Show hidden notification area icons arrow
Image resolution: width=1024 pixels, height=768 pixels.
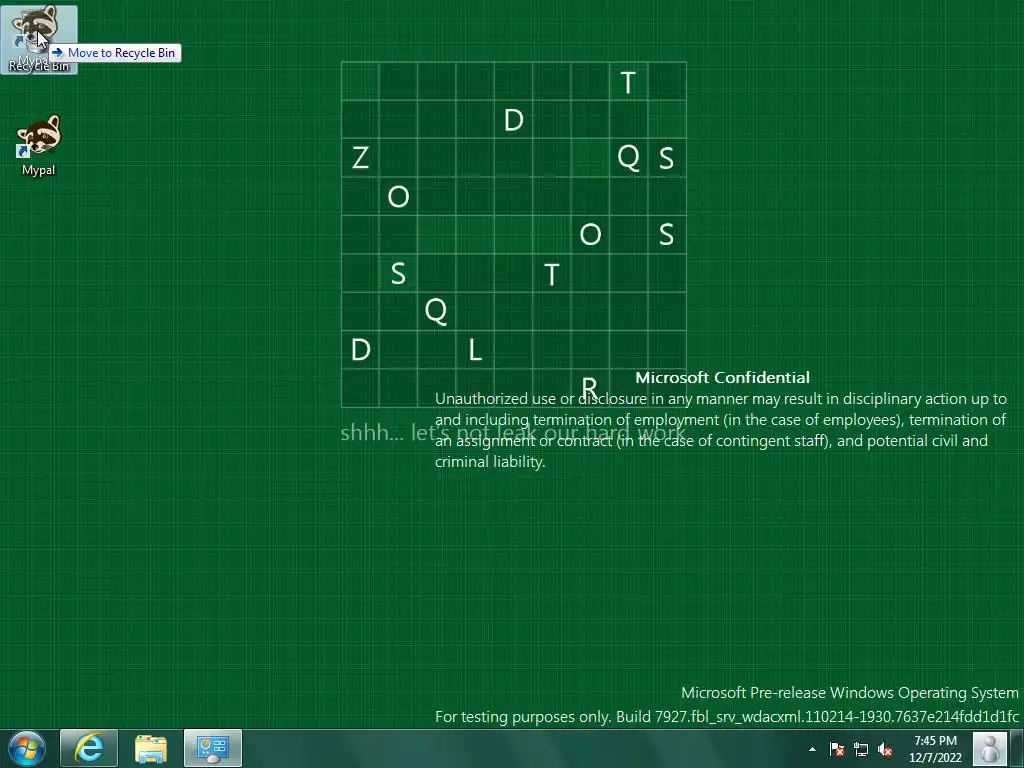pos(812,749)
